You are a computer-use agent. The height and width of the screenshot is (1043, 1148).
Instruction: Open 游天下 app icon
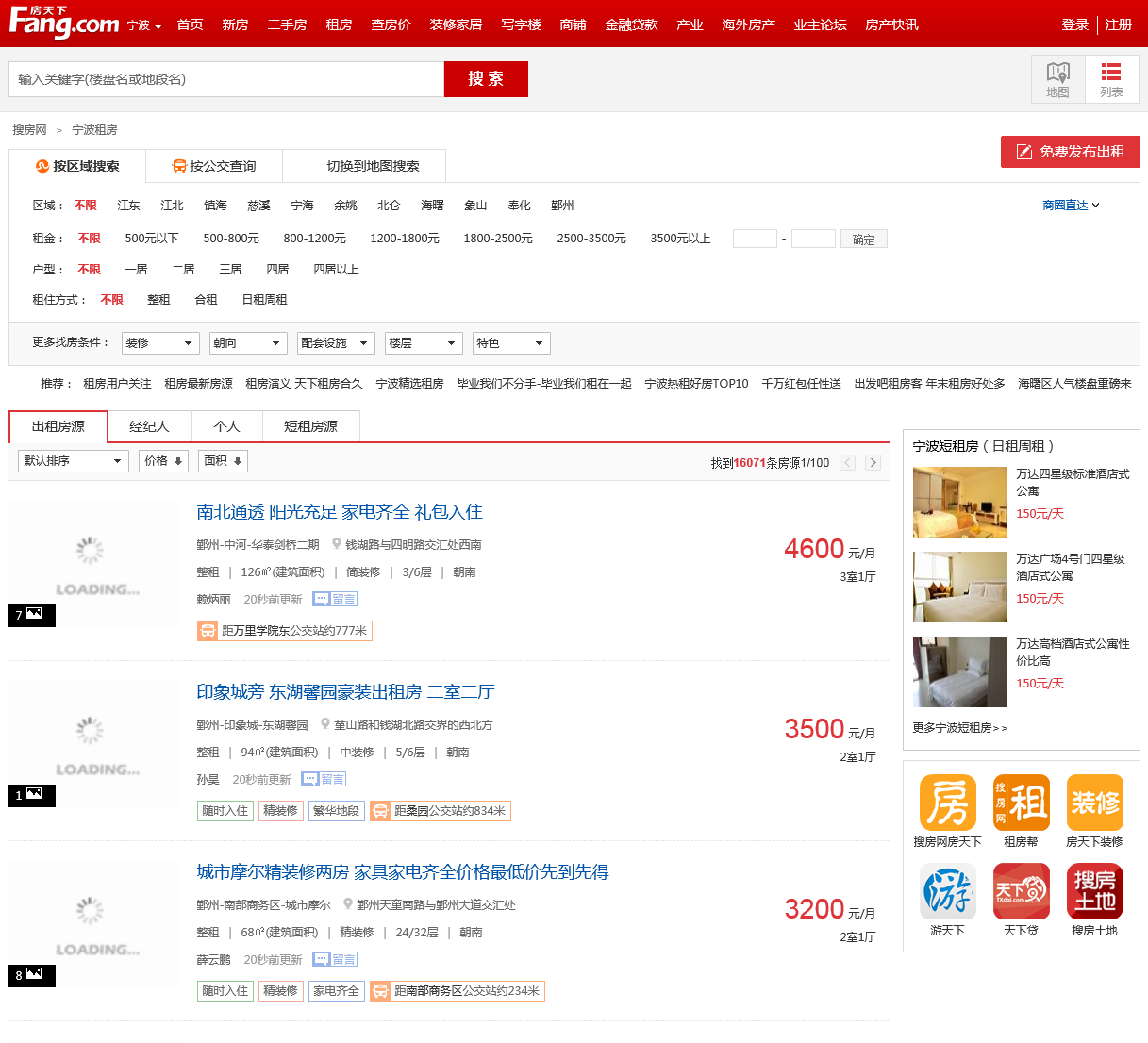pyautogui.click(x=947, y=891)
